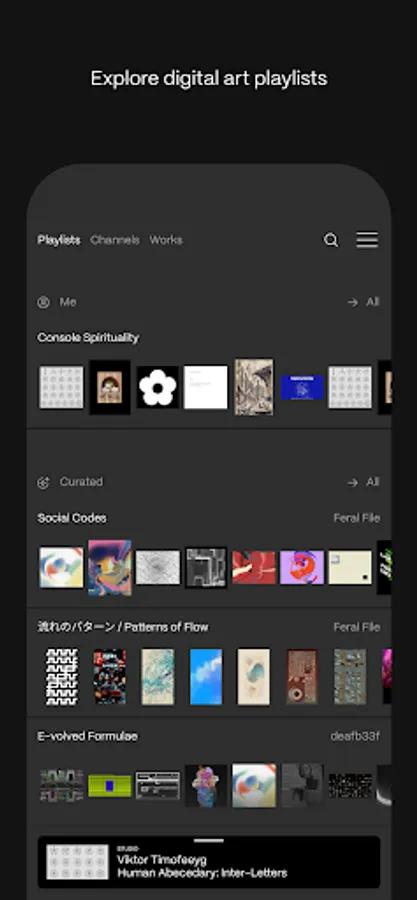417x900 pixels.
Task: Click Feral File label beside Social Codes
Action: (357, 518)
